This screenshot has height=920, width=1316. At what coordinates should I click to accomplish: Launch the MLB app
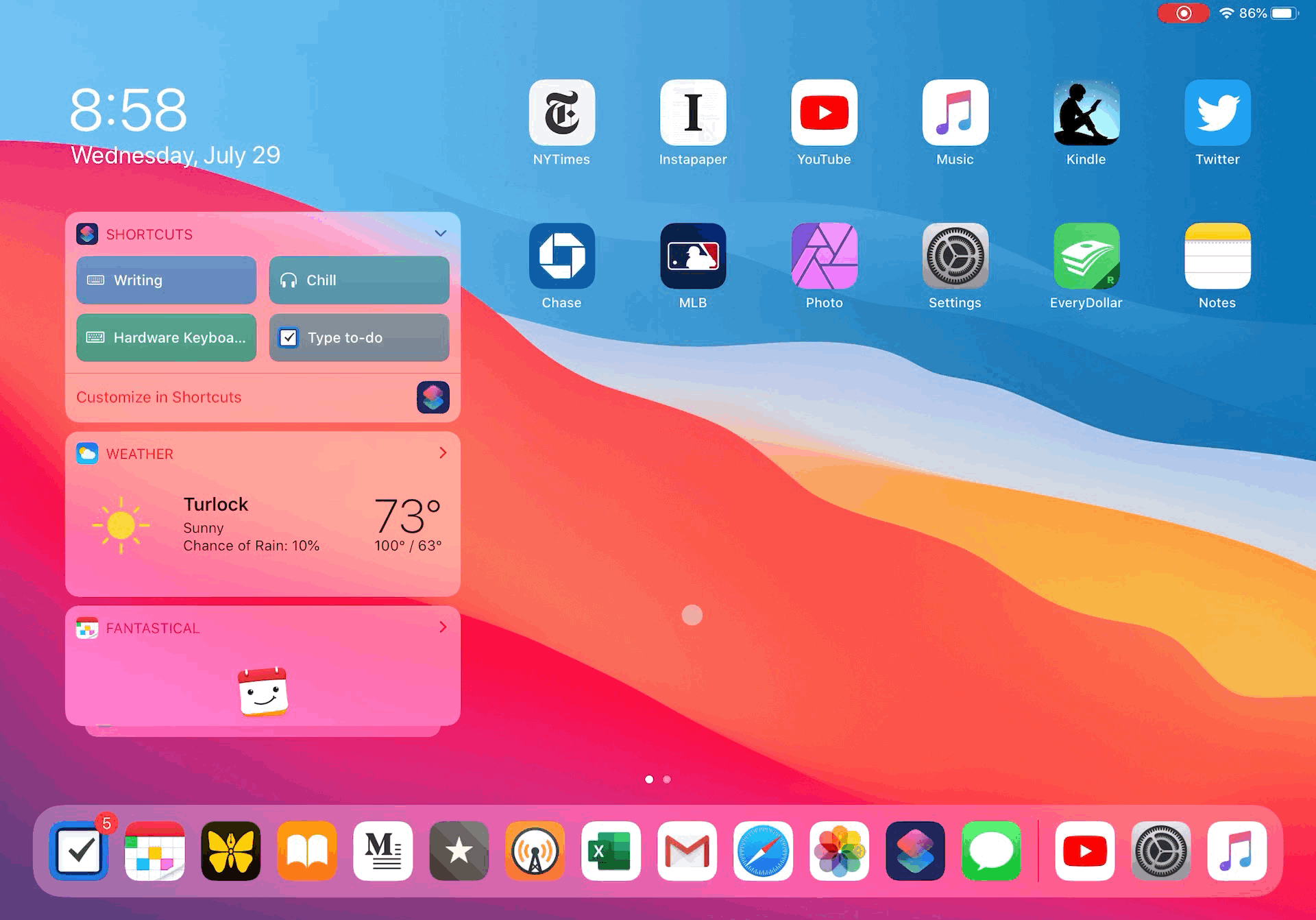pos(692,256)
